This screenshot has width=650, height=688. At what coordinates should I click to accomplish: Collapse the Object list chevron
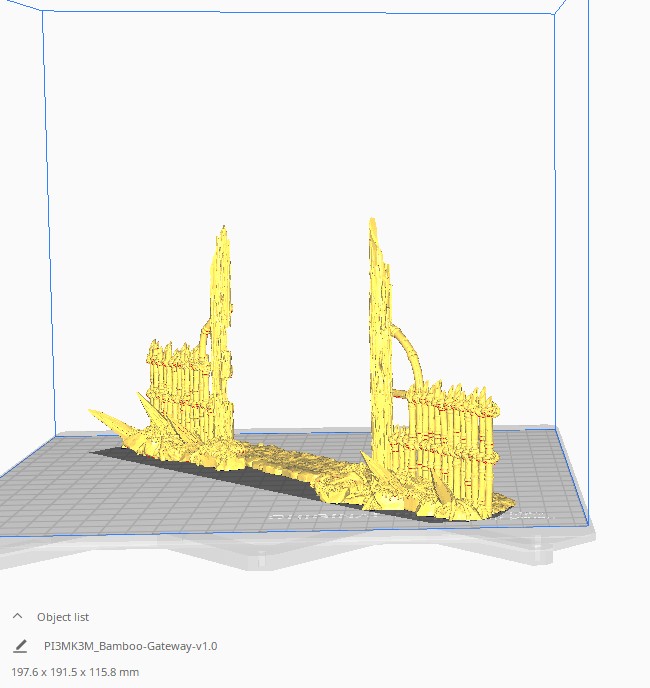(17, 617)
